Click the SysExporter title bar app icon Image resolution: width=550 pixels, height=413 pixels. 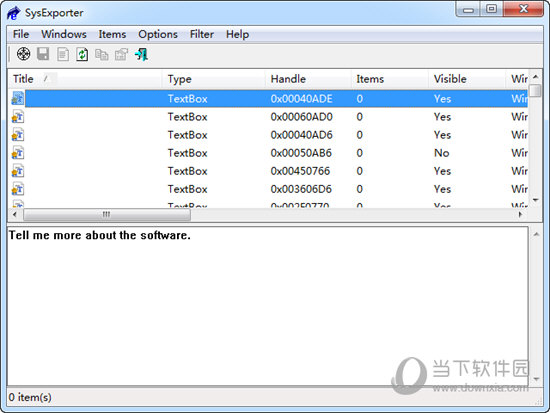(14, 13)
